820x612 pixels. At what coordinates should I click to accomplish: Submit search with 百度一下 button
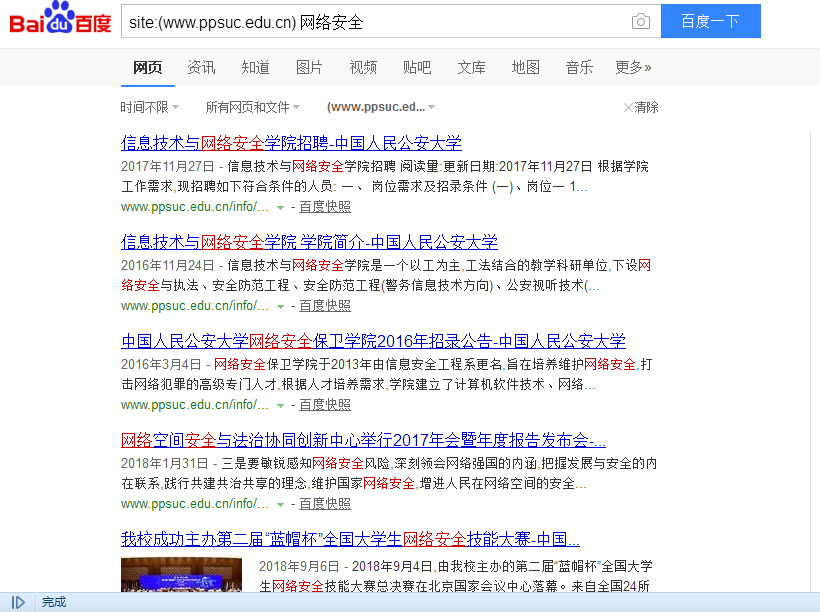[711, 21]
